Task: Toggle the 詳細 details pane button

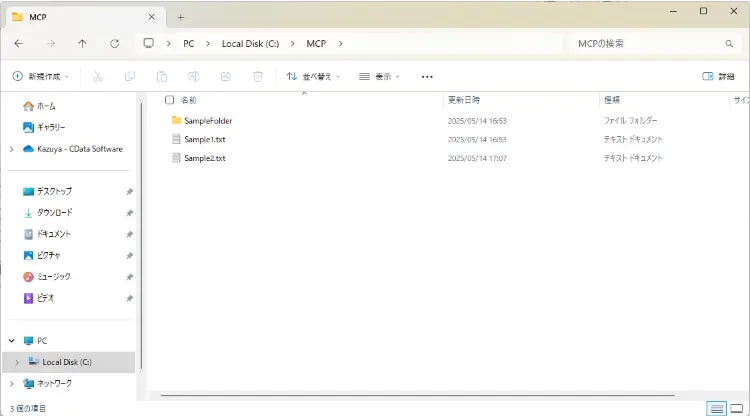Action: click(x=718, y=77)
